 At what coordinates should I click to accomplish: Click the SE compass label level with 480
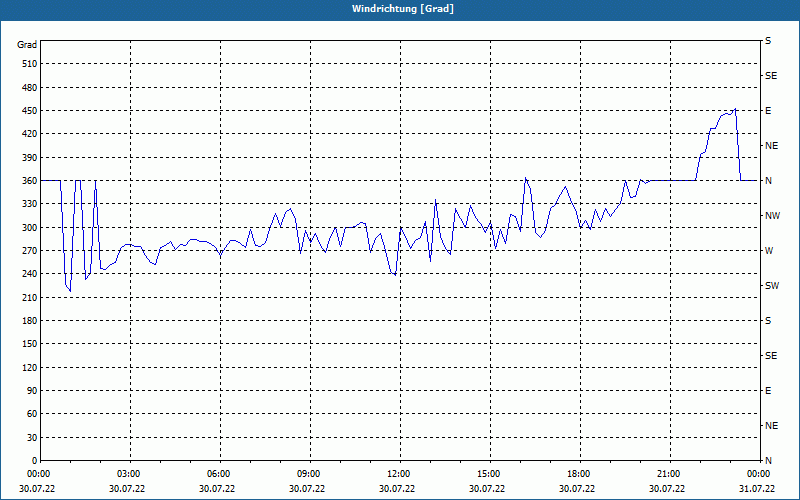(771, 76)
